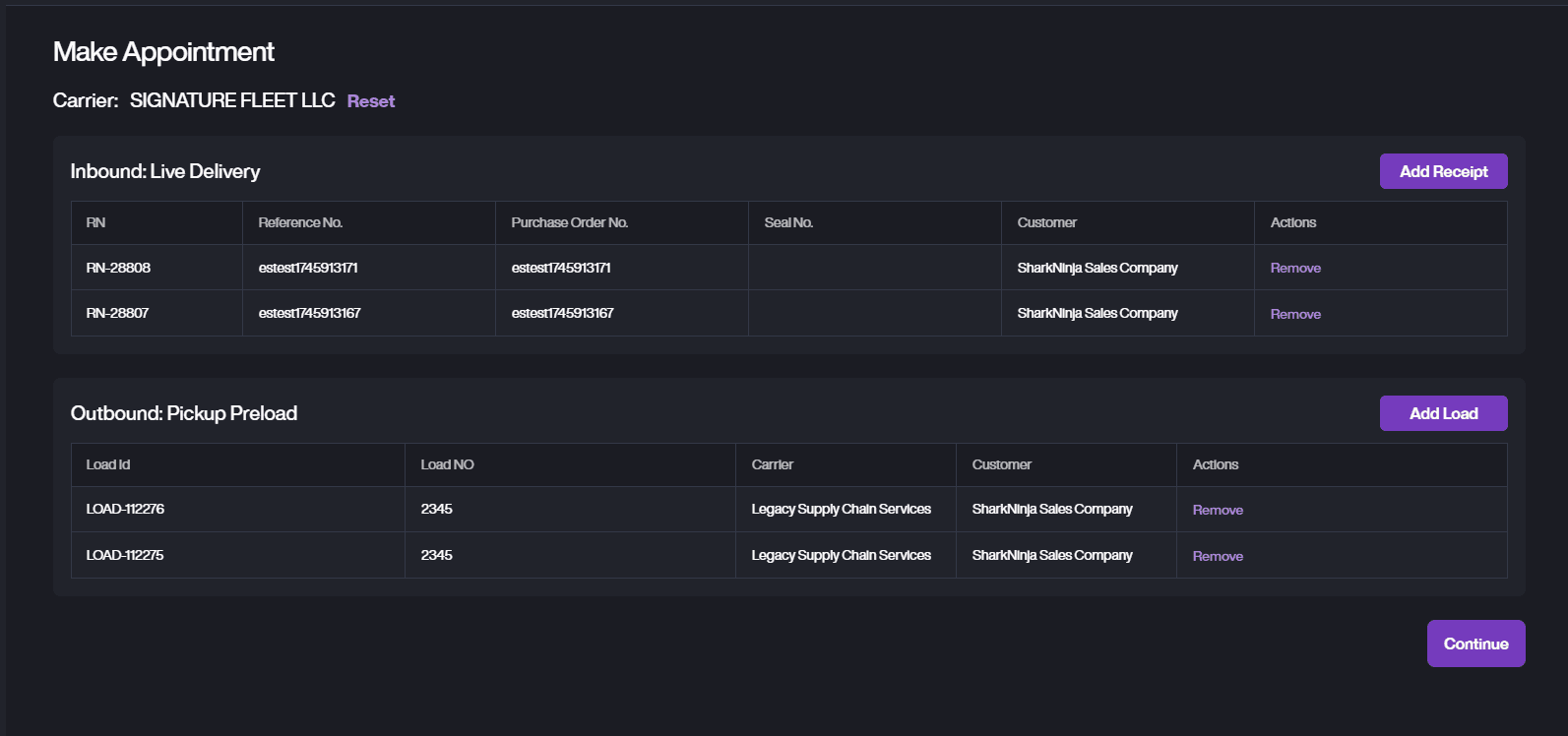Select the RN-28808 cell

point(118,268)
